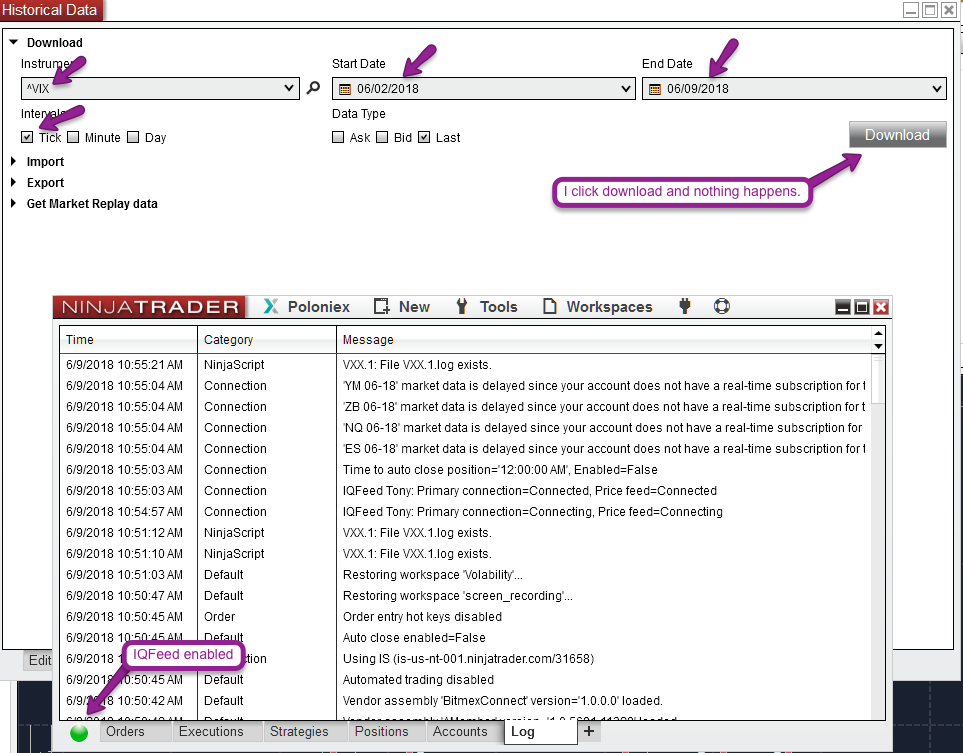Open the Connections plug icon
The width and height of the screenshot is (963, 753).
click(685, 305)
